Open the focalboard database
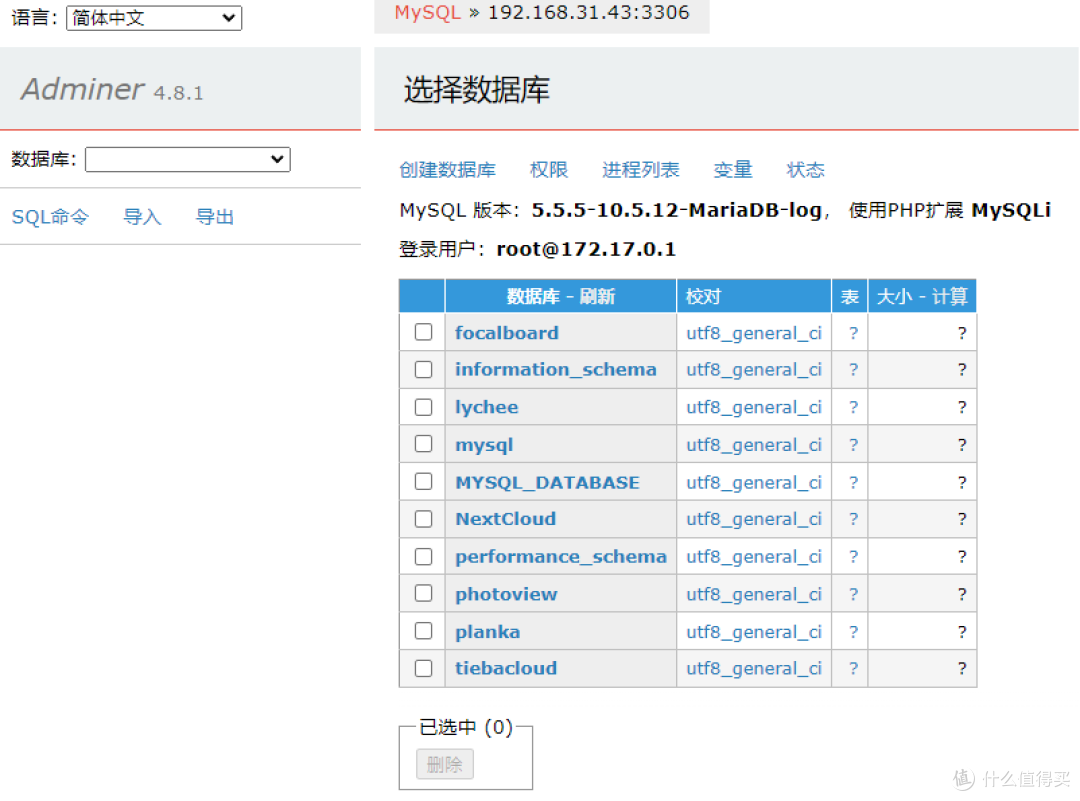The width and height of the screenshot is (1080, 801). coord(506,332)
